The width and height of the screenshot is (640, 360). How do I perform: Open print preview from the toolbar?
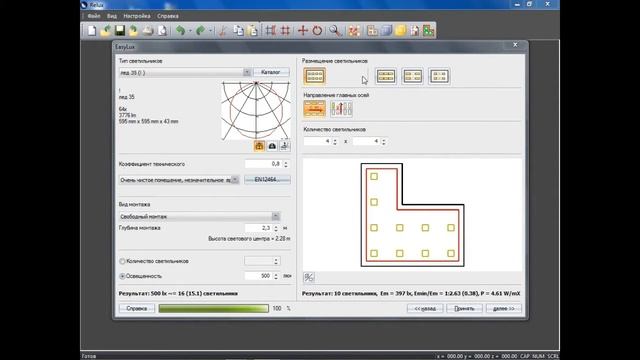(x=162, y=31)
